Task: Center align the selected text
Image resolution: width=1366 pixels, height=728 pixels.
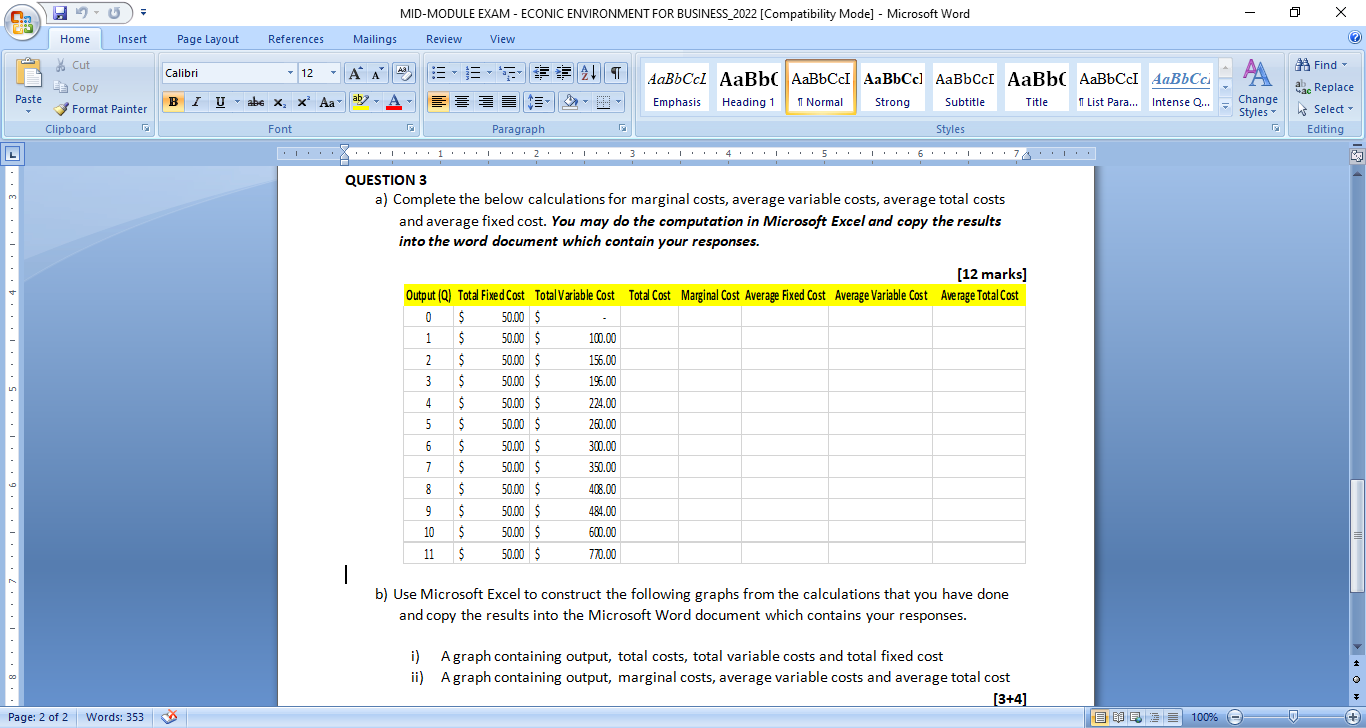Action: click(461, 101)
